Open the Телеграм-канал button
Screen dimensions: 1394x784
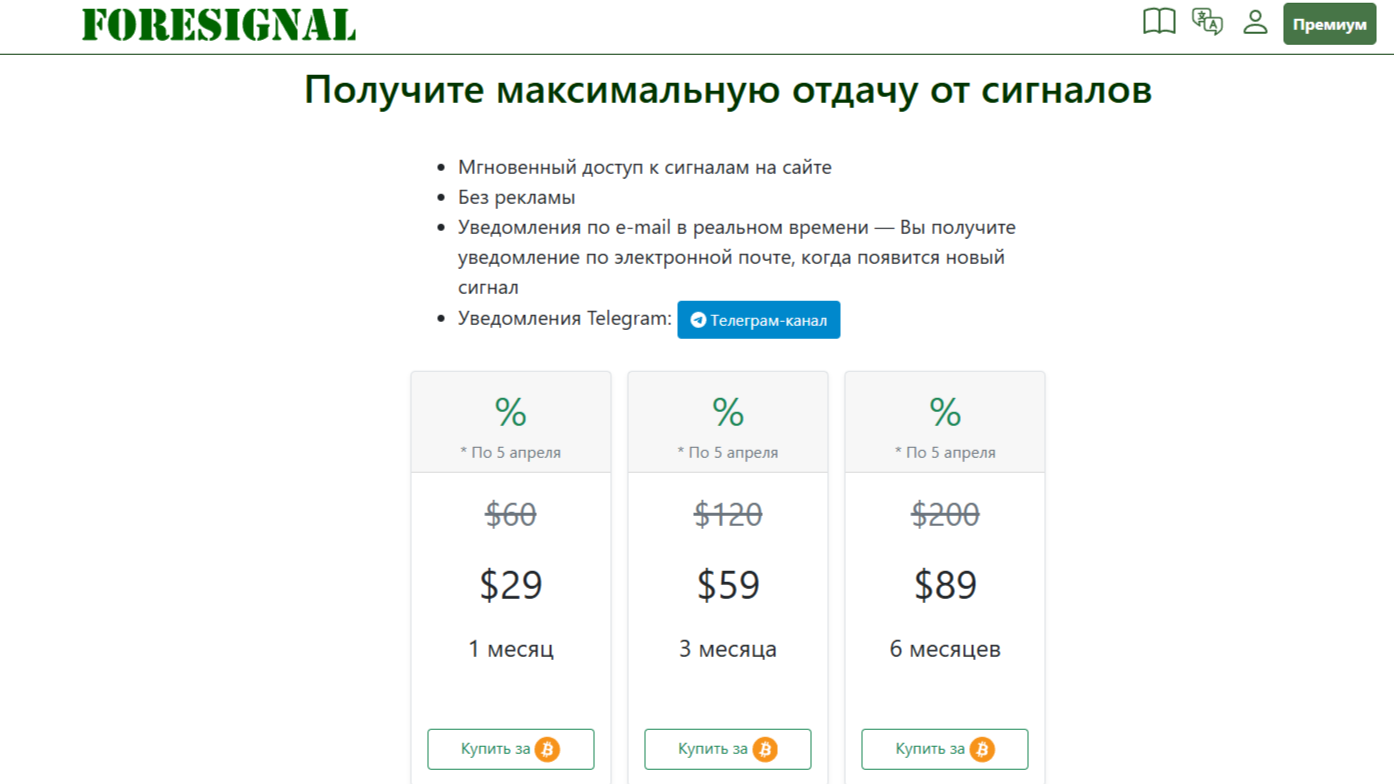(758, 320)
